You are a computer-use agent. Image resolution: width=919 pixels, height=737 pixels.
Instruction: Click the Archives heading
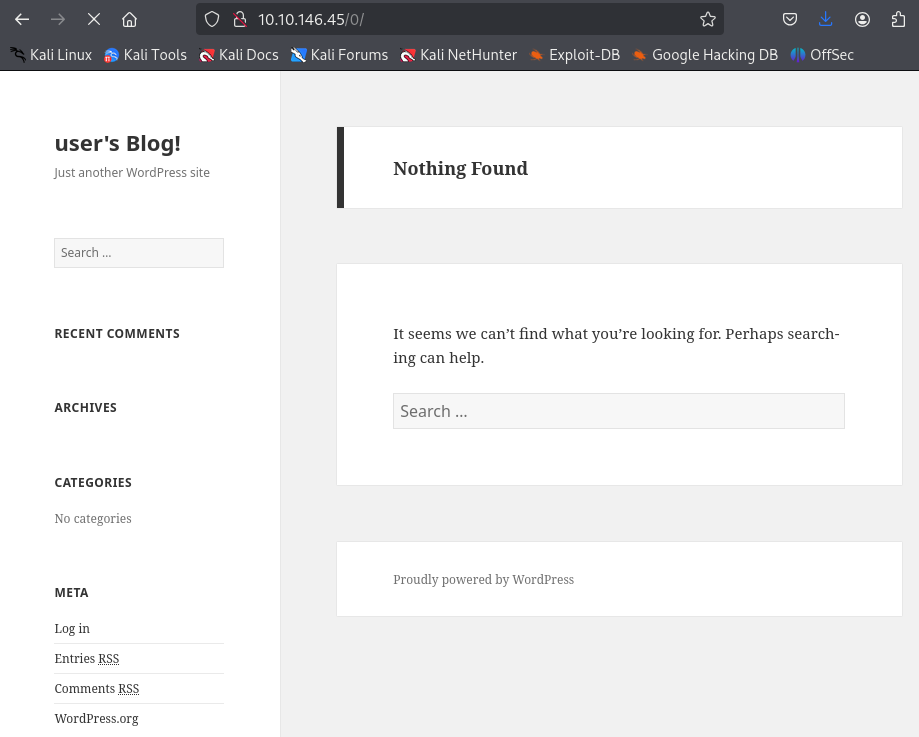86,407
